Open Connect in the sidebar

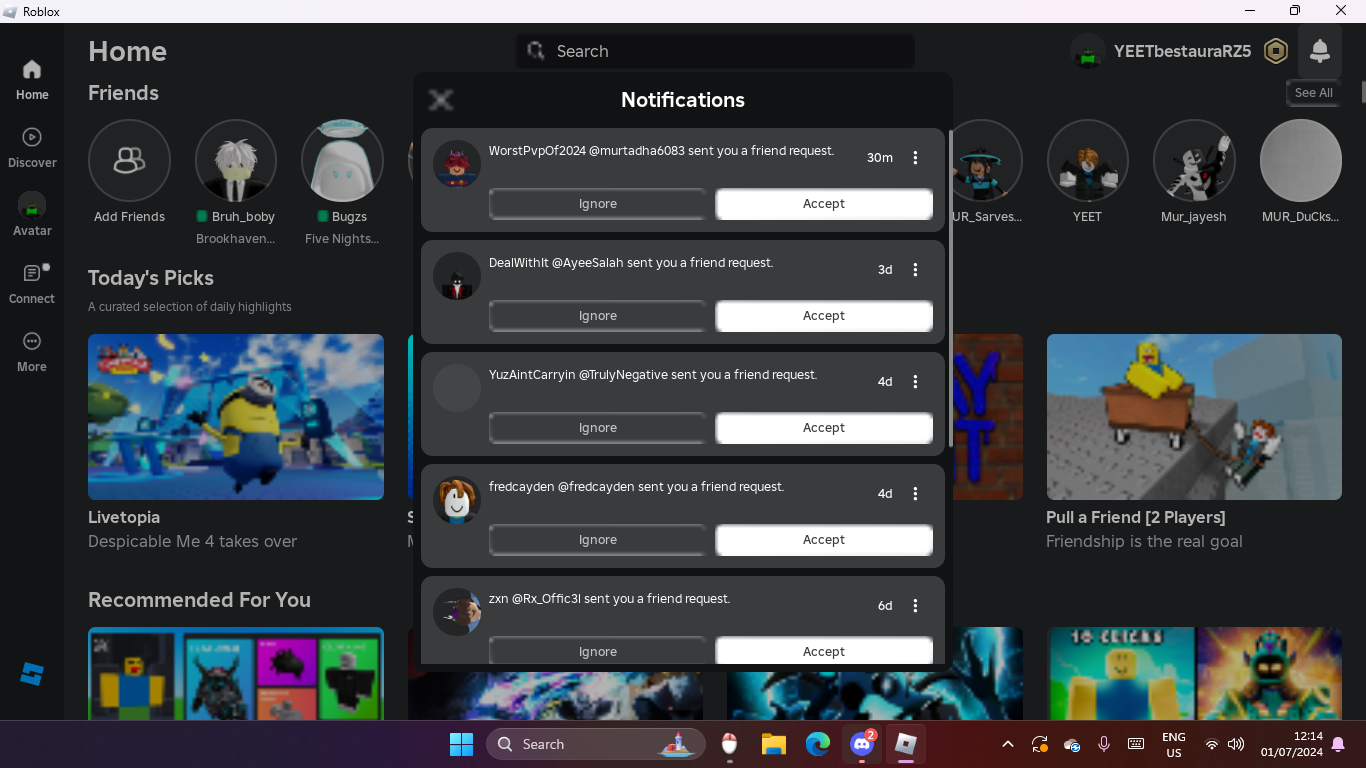(x=32, y=284)
